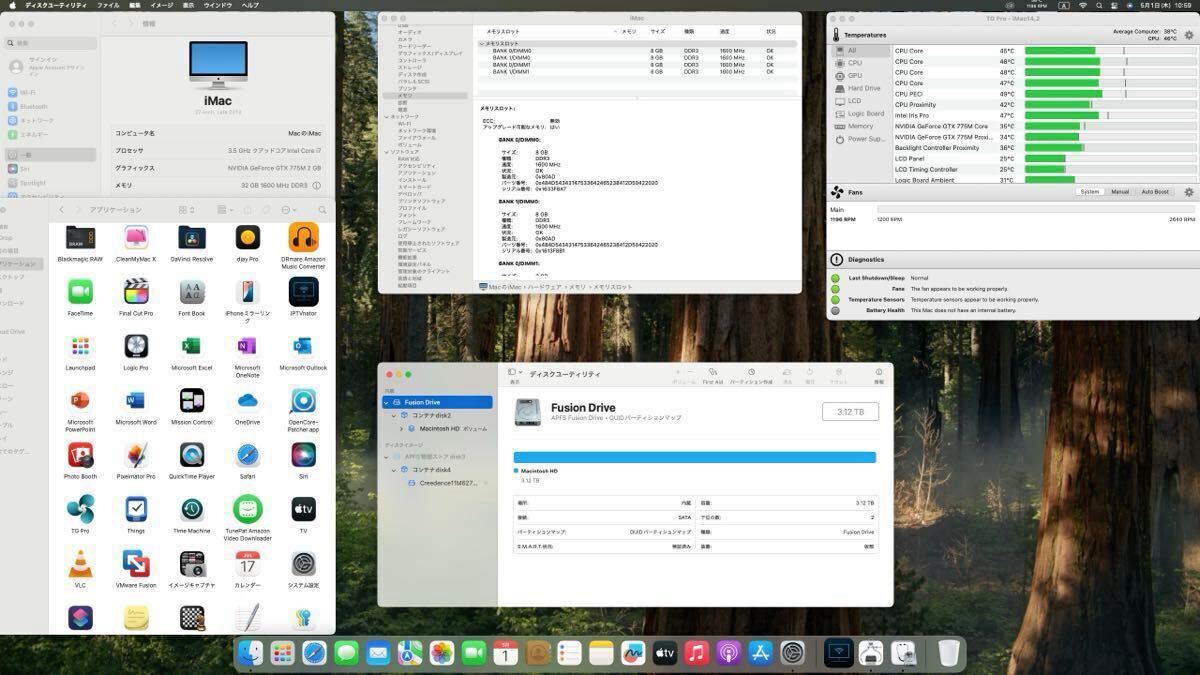Open TG Pro app in the Applications window

(80, 510)
